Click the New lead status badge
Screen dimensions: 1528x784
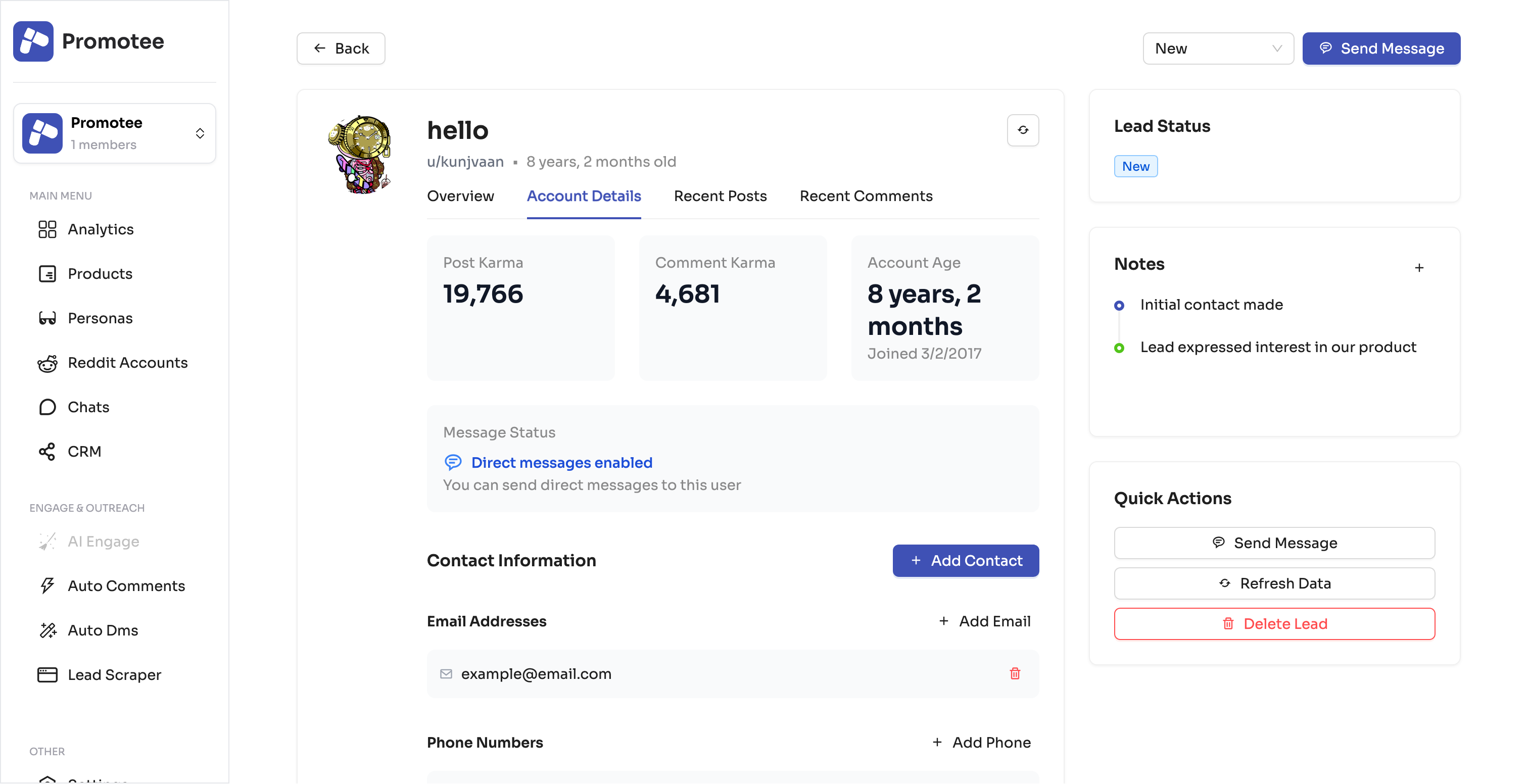(1135, 167)
